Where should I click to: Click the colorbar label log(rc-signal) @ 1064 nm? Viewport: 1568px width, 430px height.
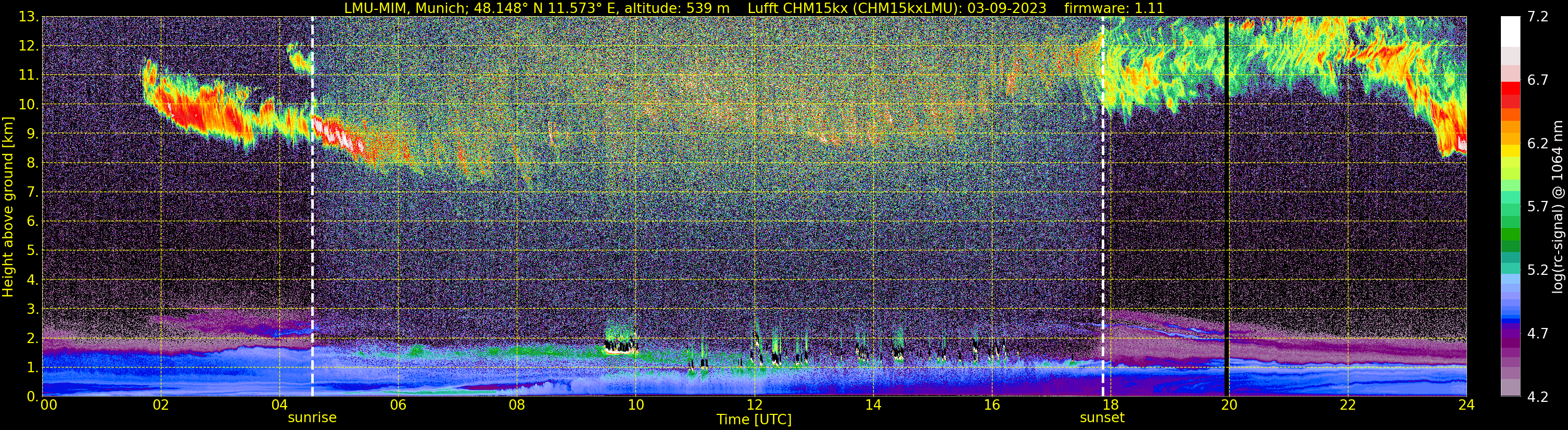click(x=1557, y=207)
